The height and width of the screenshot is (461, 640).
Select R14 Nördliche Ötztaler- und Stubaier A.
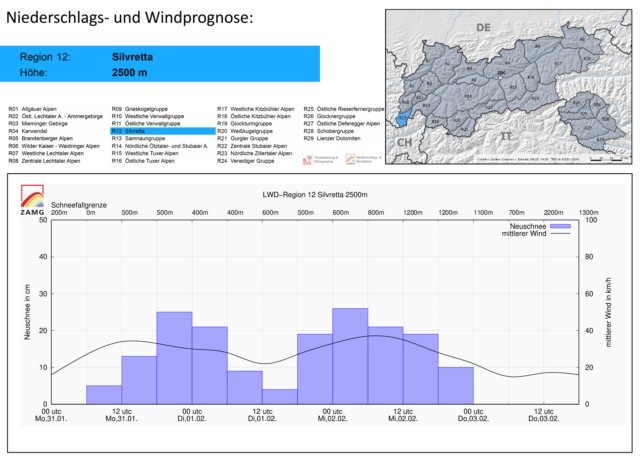[x=160, y=146]
